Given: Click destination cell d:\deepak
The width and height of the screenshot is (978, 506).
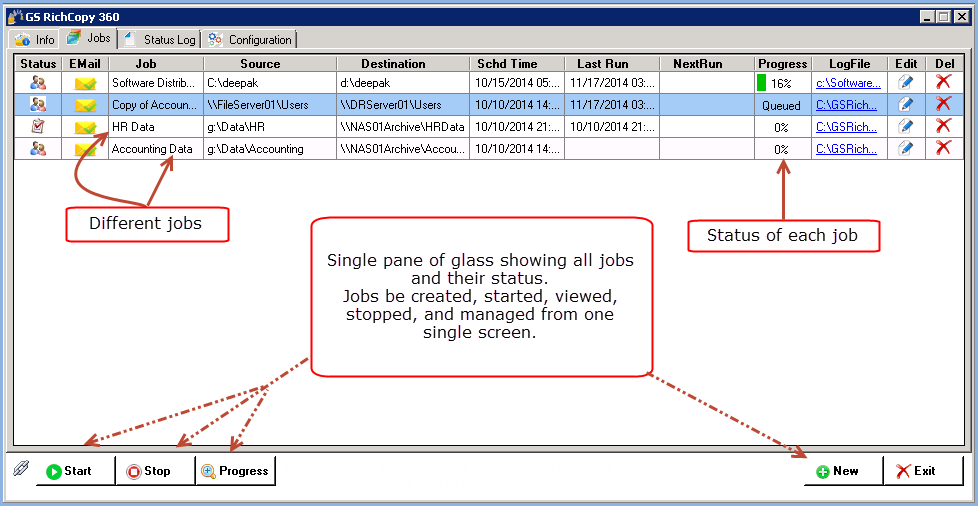Looking at the screenshot, I should 403,83.
